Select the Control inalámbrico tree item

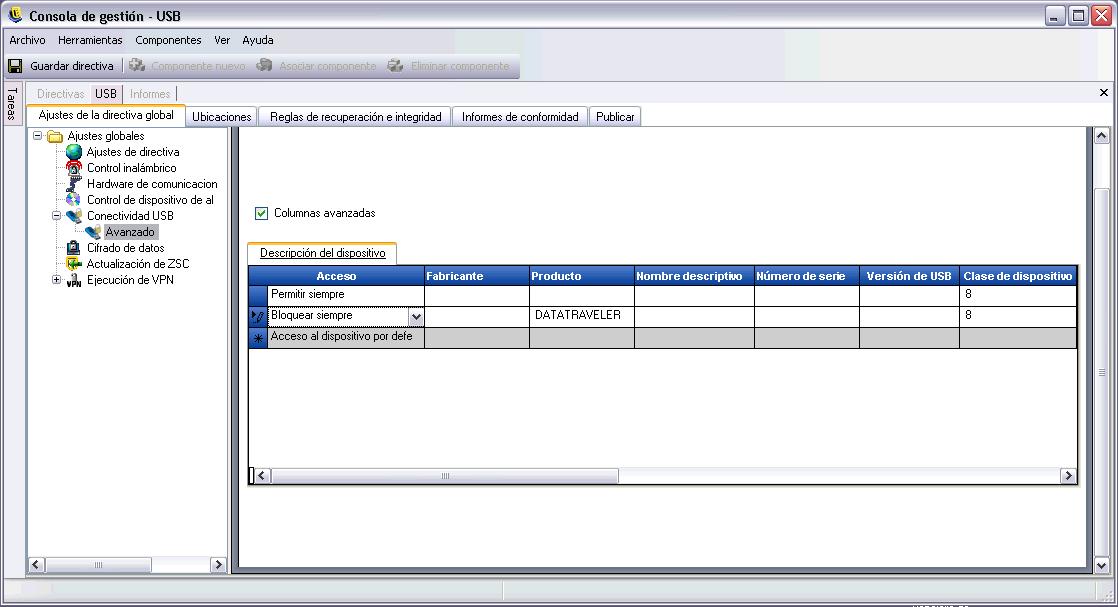coord(132,168)
